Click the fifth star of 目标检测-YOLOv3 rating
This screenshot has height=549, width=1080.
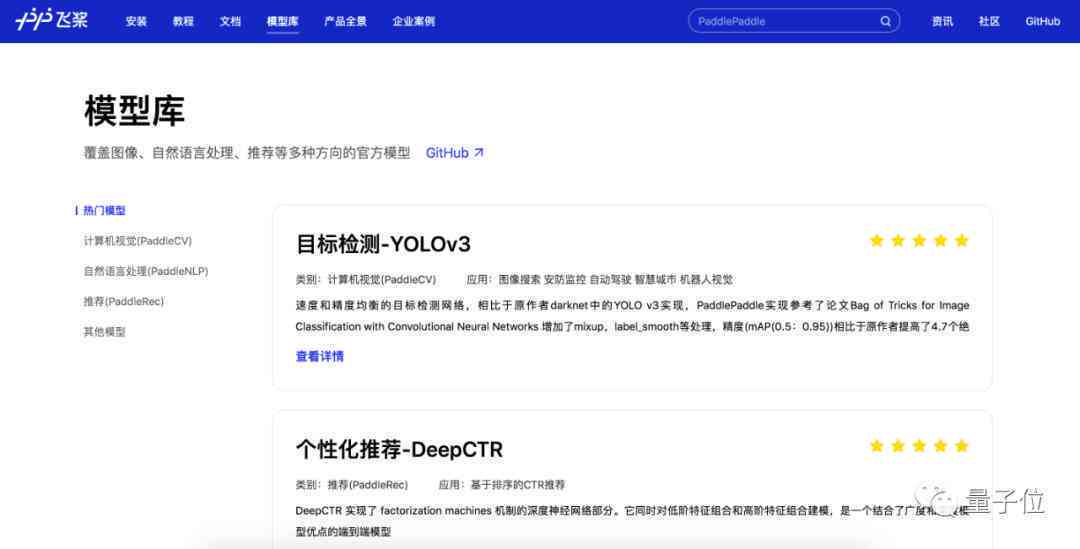coord(962,240)
